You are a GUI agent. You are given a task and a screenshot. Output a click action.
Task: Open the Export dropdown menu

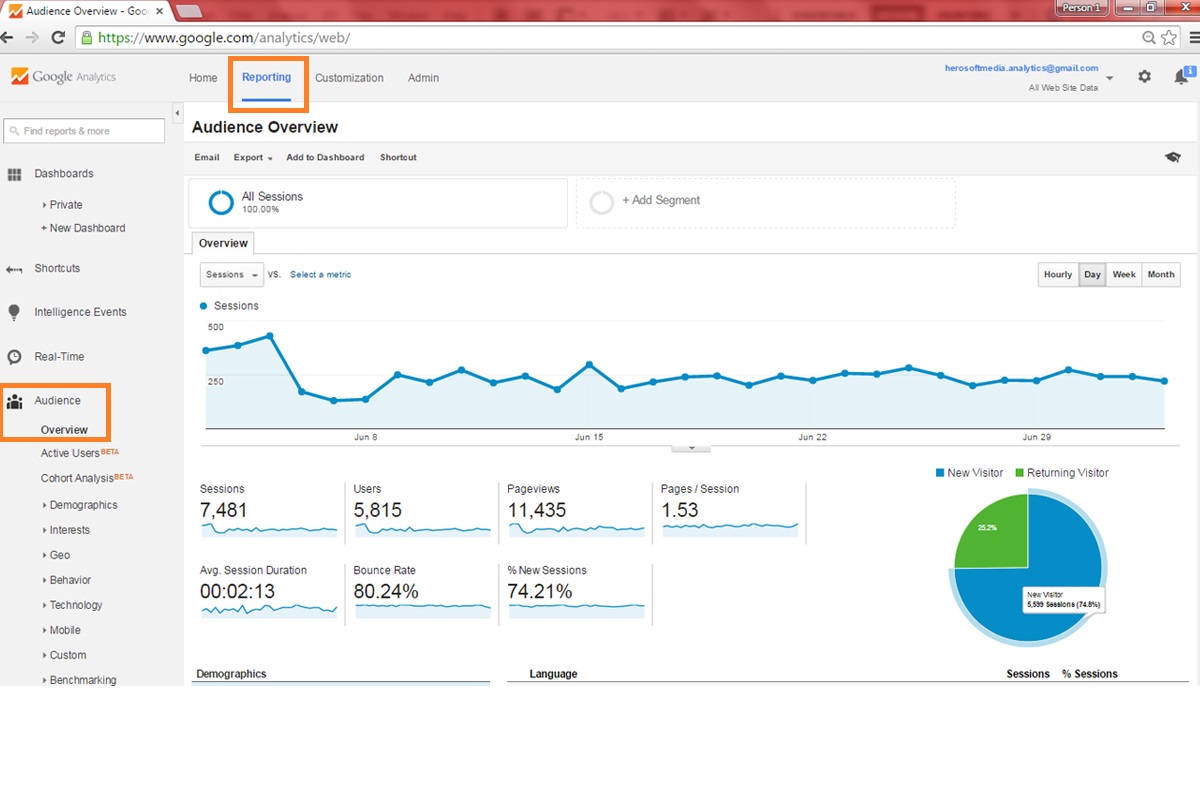click(x=253, y=158)
